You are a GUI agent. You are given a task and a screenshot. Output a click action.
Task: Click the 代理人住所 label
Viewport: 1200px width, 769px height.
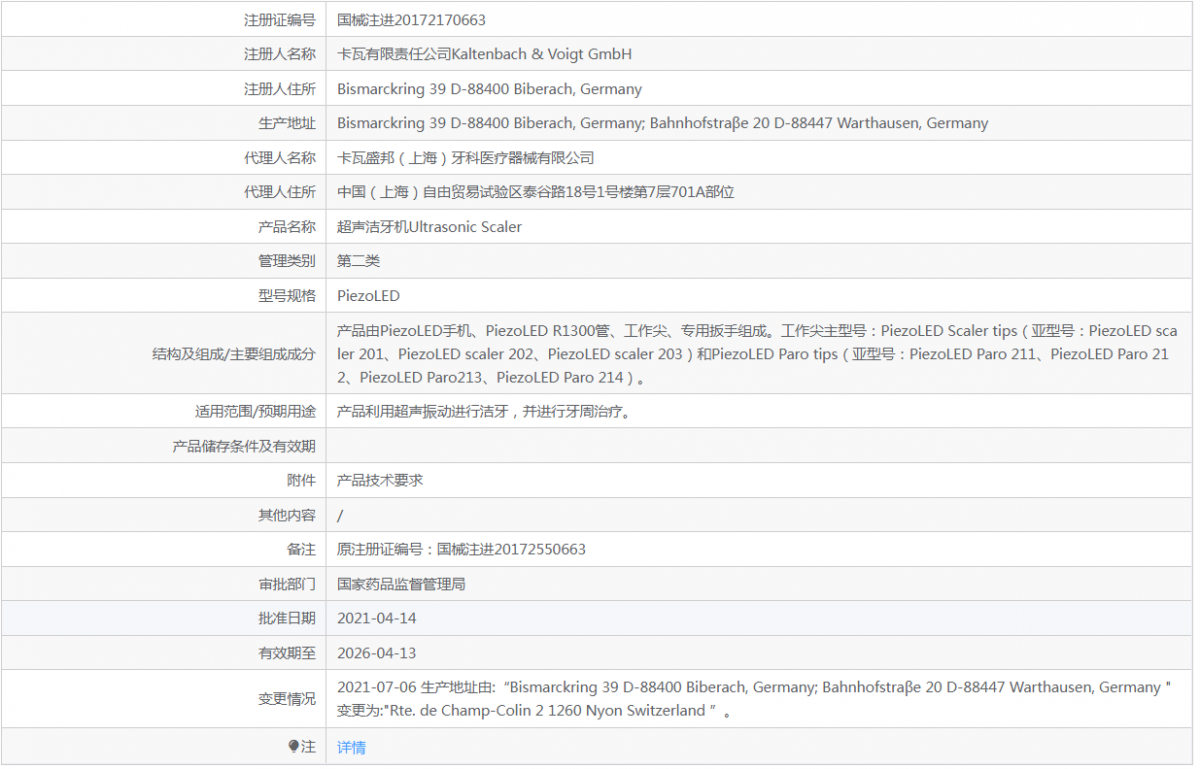point(280,192)
